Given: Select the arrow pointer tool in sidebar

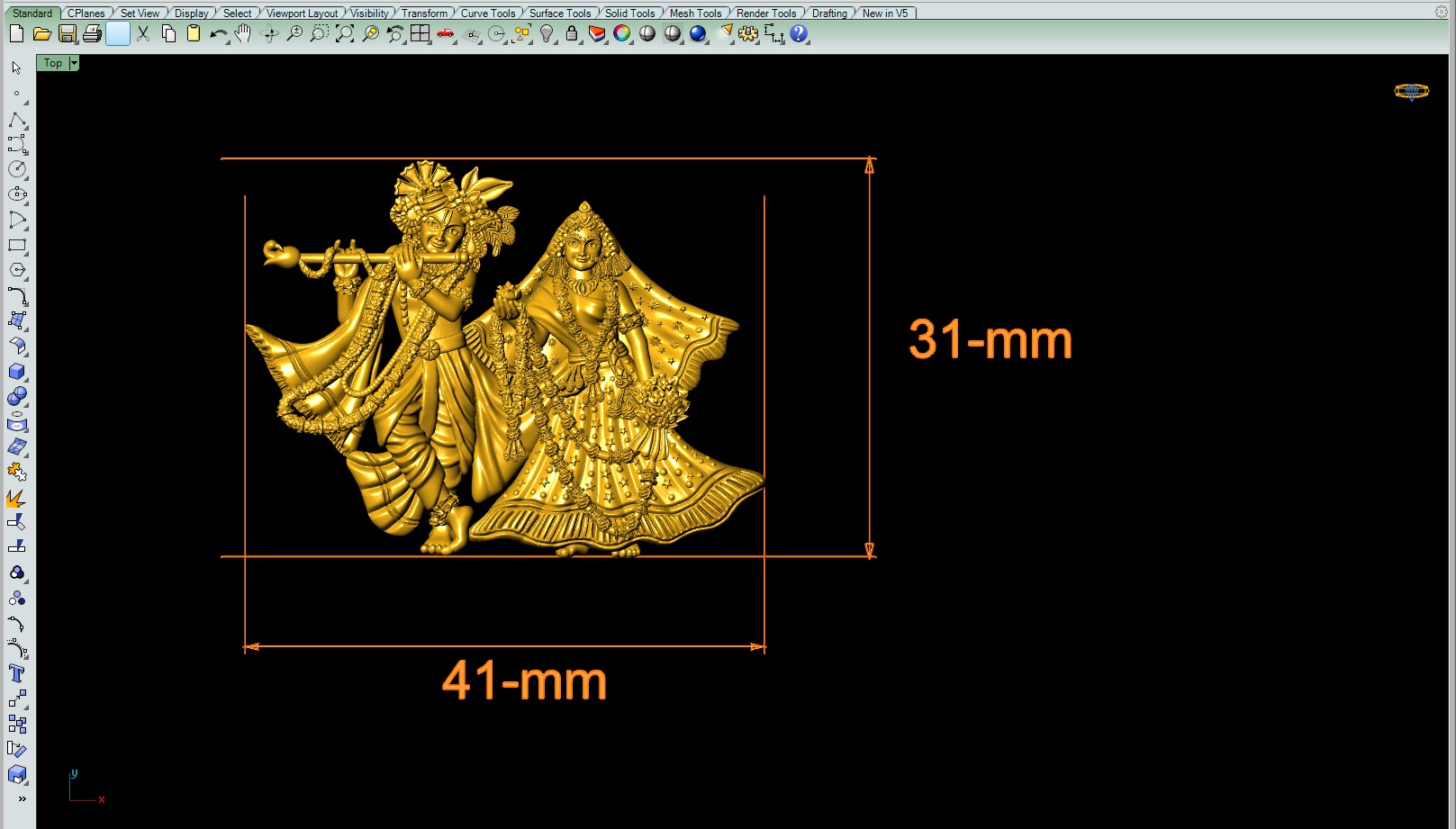Looking at the screenshot, I should click(x=17, y=68).
